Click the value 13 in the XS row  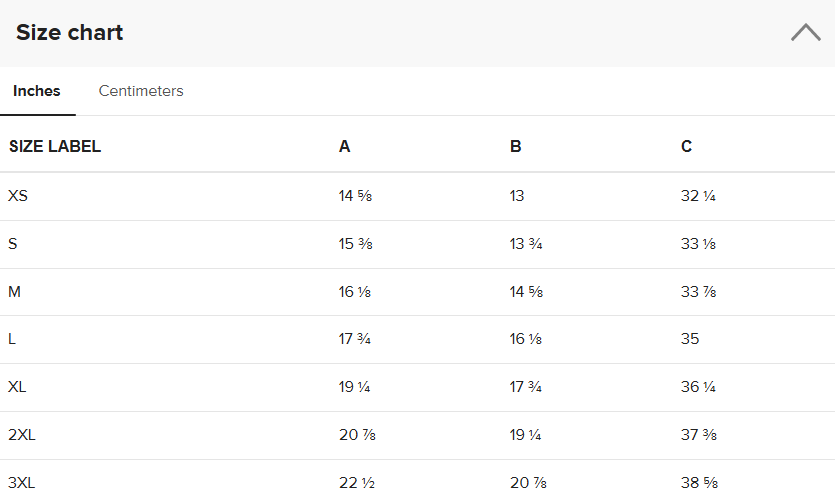click(x=517, y=196)
